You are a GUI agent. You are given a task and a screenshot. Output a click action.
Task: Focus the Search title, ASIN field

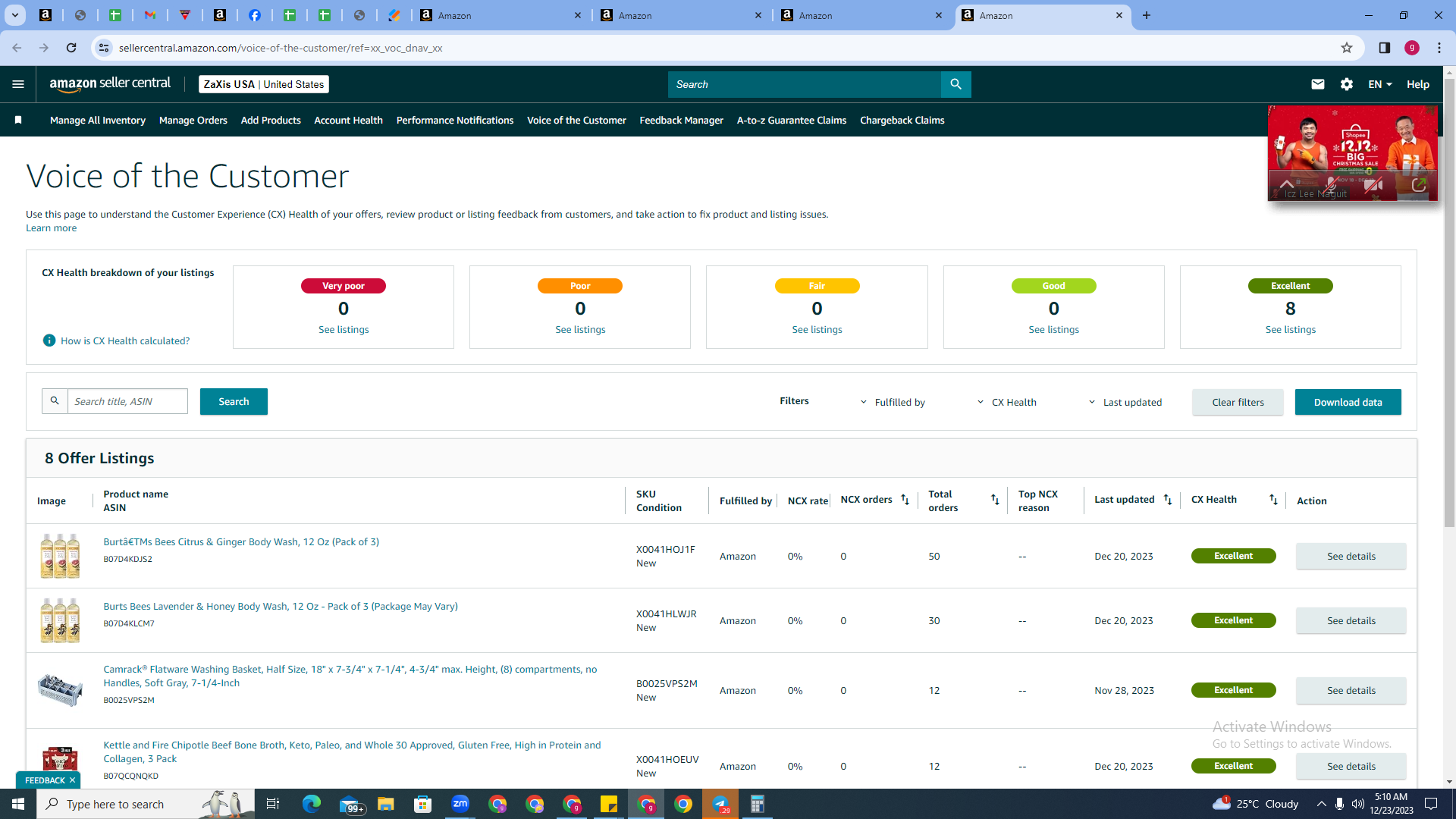[127, 401]
